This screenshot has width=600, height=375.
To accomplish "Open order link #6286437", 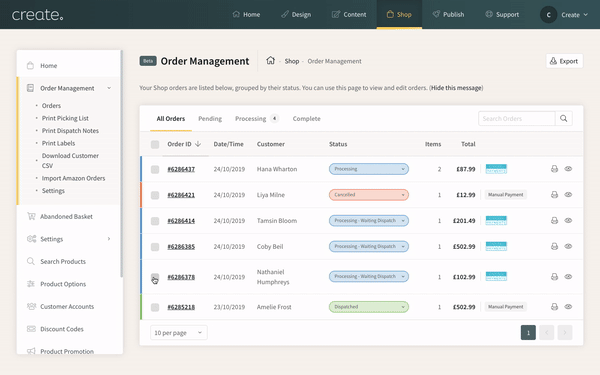I will click(181, 169).
